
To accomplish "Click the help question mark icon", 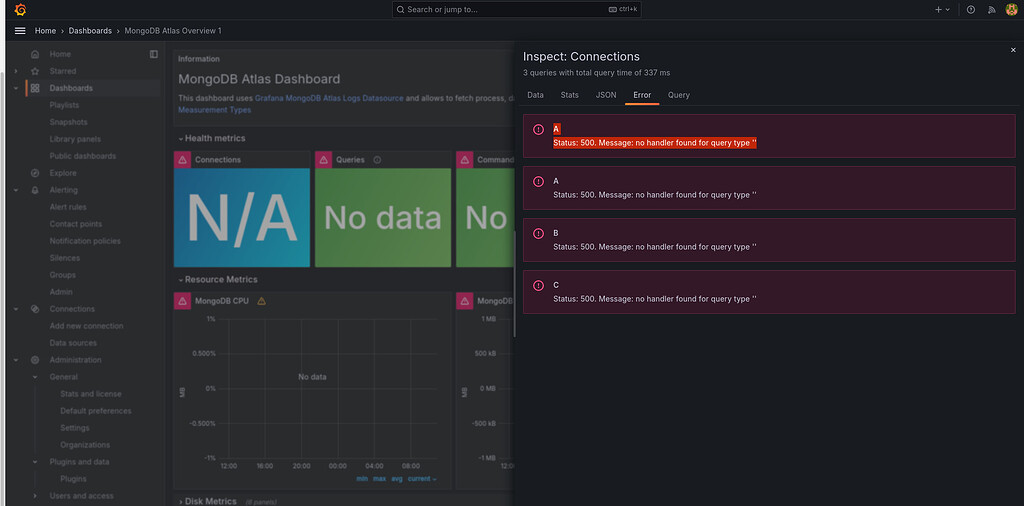I will coord(970,10).
